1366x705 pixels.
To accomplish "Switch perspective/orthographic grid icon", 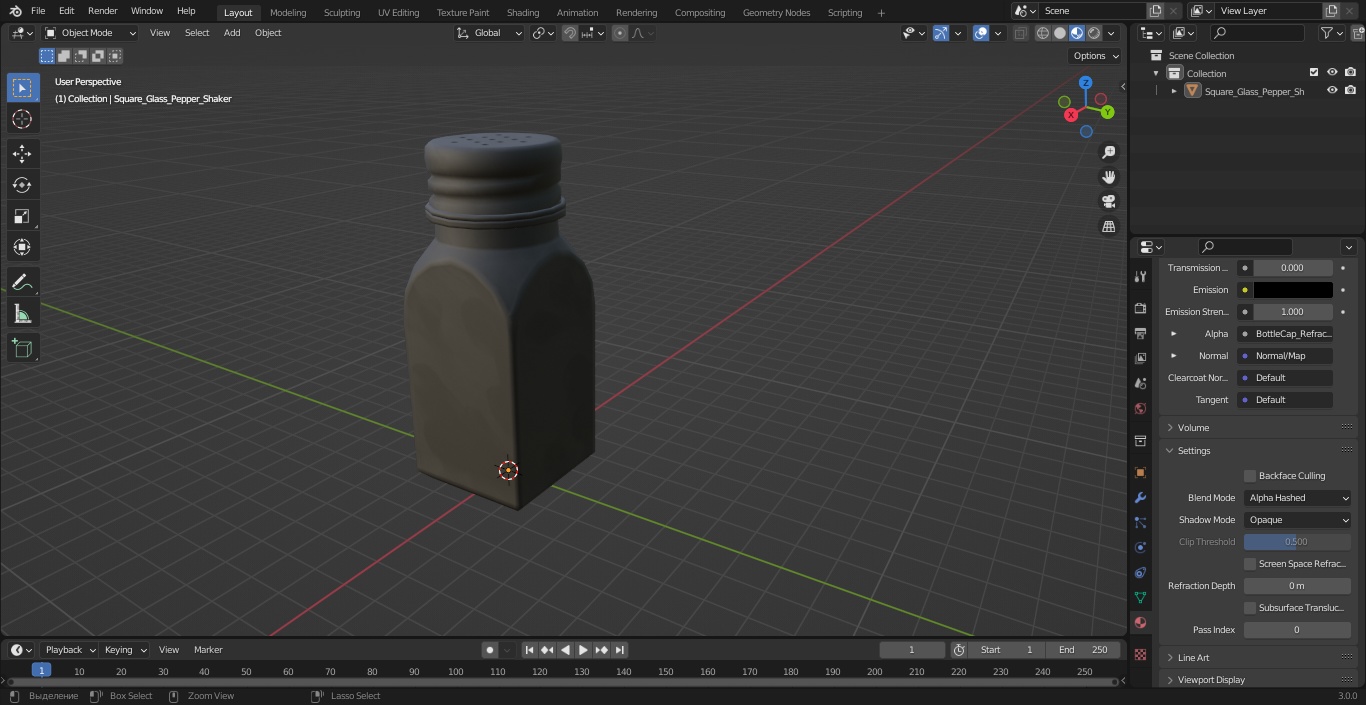I will pos(1108,227).
